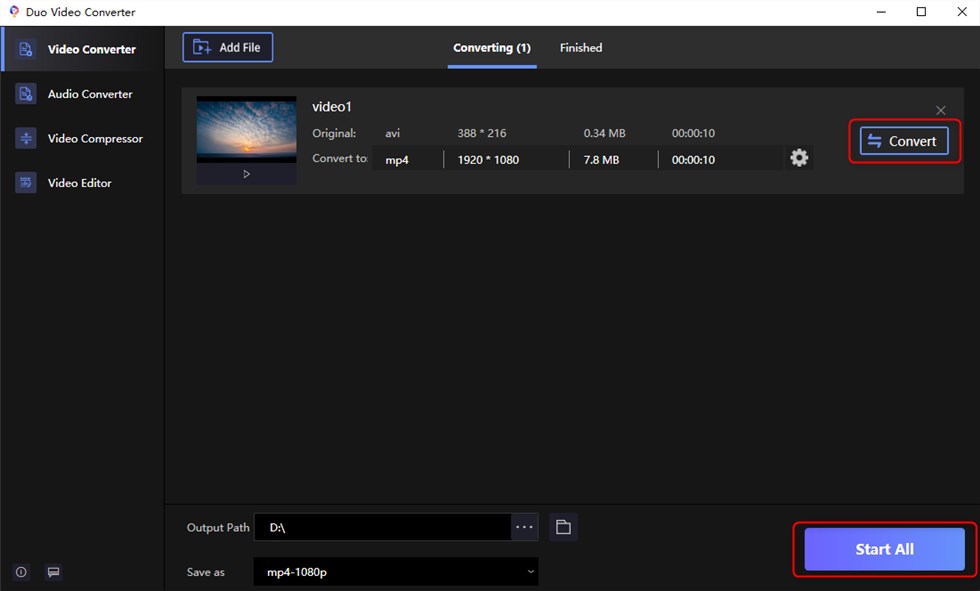Select the 7.8 MB output size value
980x591 pixels.
pyautogui.click(x=601, y=160)
